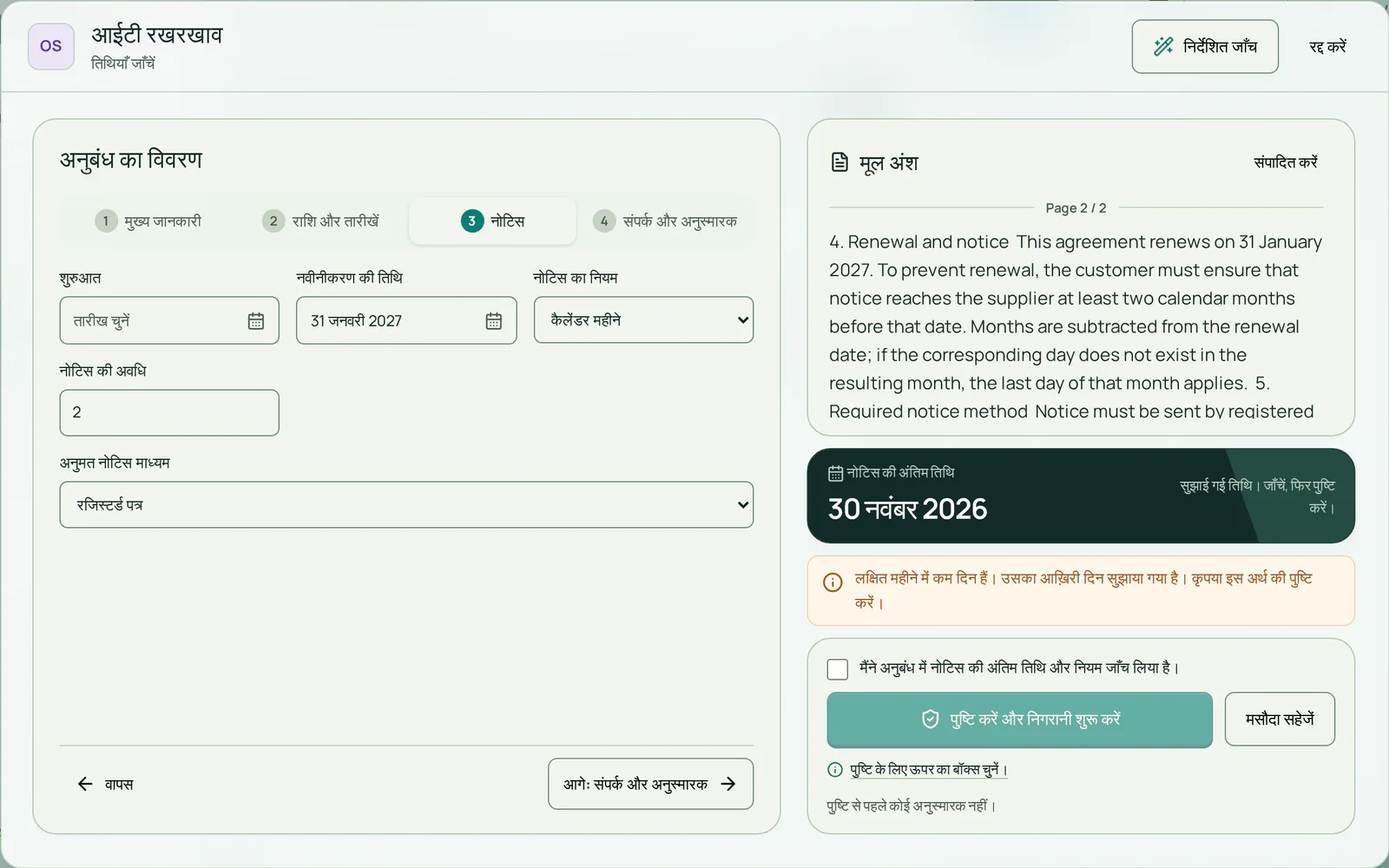Click the left arrow icon next to वापस
The height and width of the screenshot is (868, 1389).
click(x=85, y=785)
